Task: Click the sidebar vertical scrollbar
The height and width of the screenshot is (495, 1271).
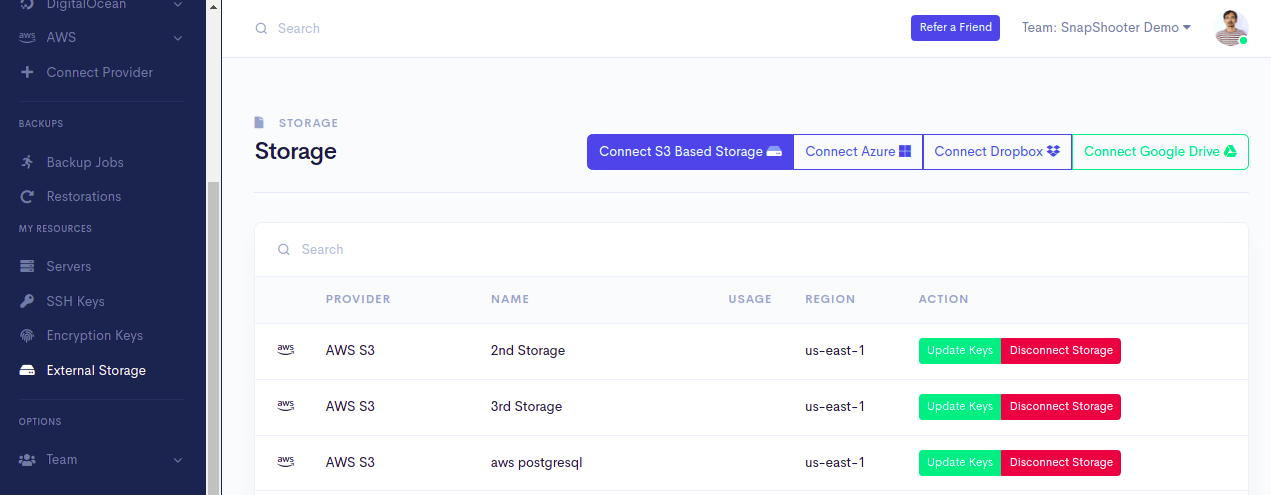Action: (x=211, y=340)
